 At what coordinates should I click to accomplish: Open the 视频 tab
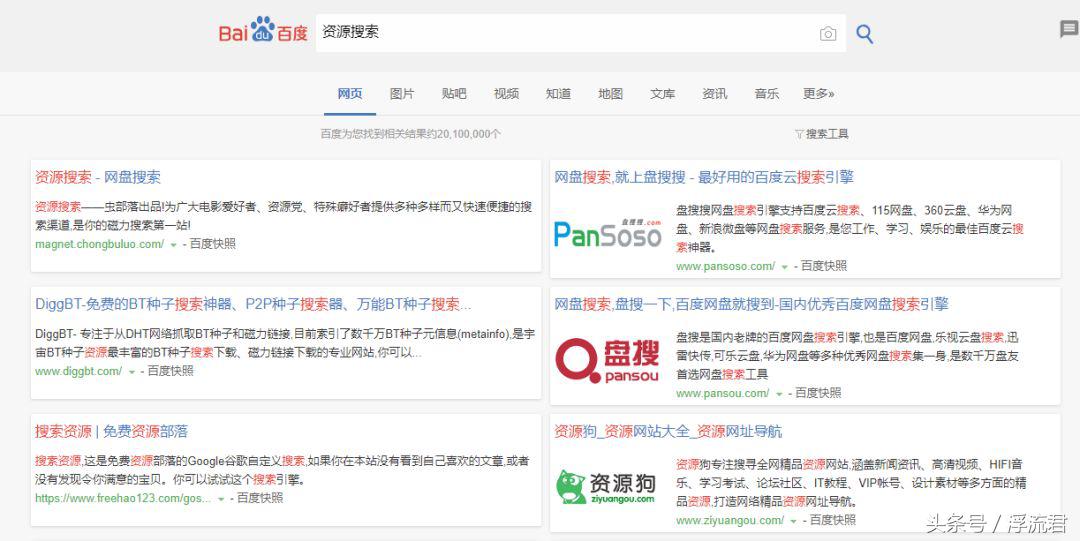click(506, 94)
